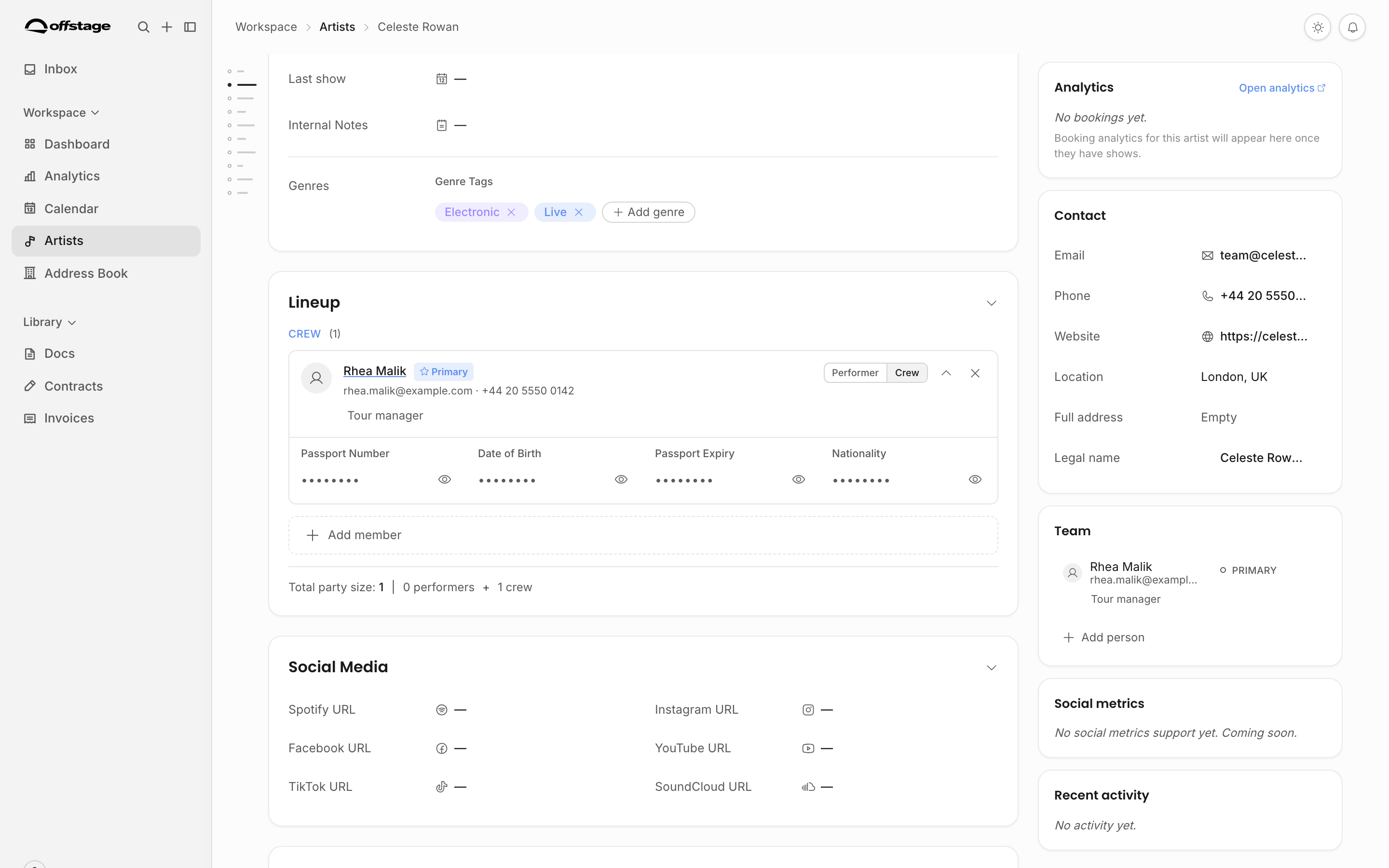Click the Facebook URL icon
This screenshot has height=868, width=1389.
click(x=441, y=748)
